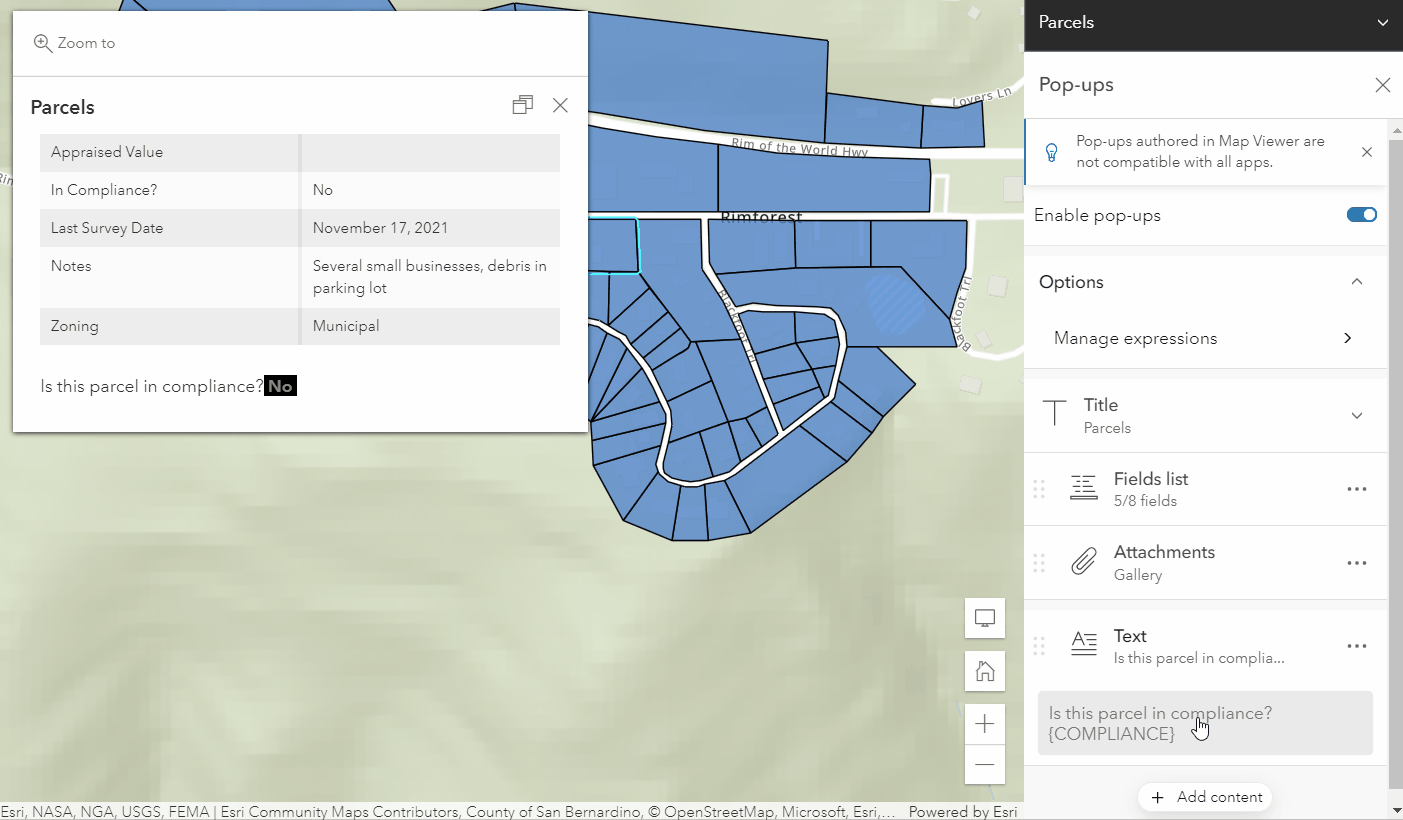Click the Attachments paperclip icon

tap(1083, 561)
